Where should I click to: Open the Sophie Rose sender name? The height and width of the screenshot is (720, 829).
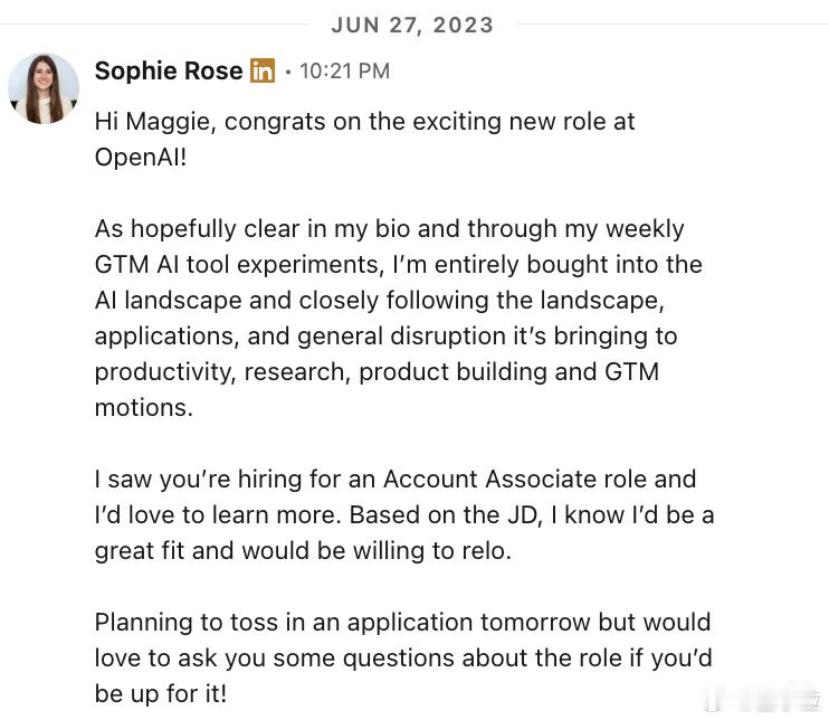[x=169, y=71]
